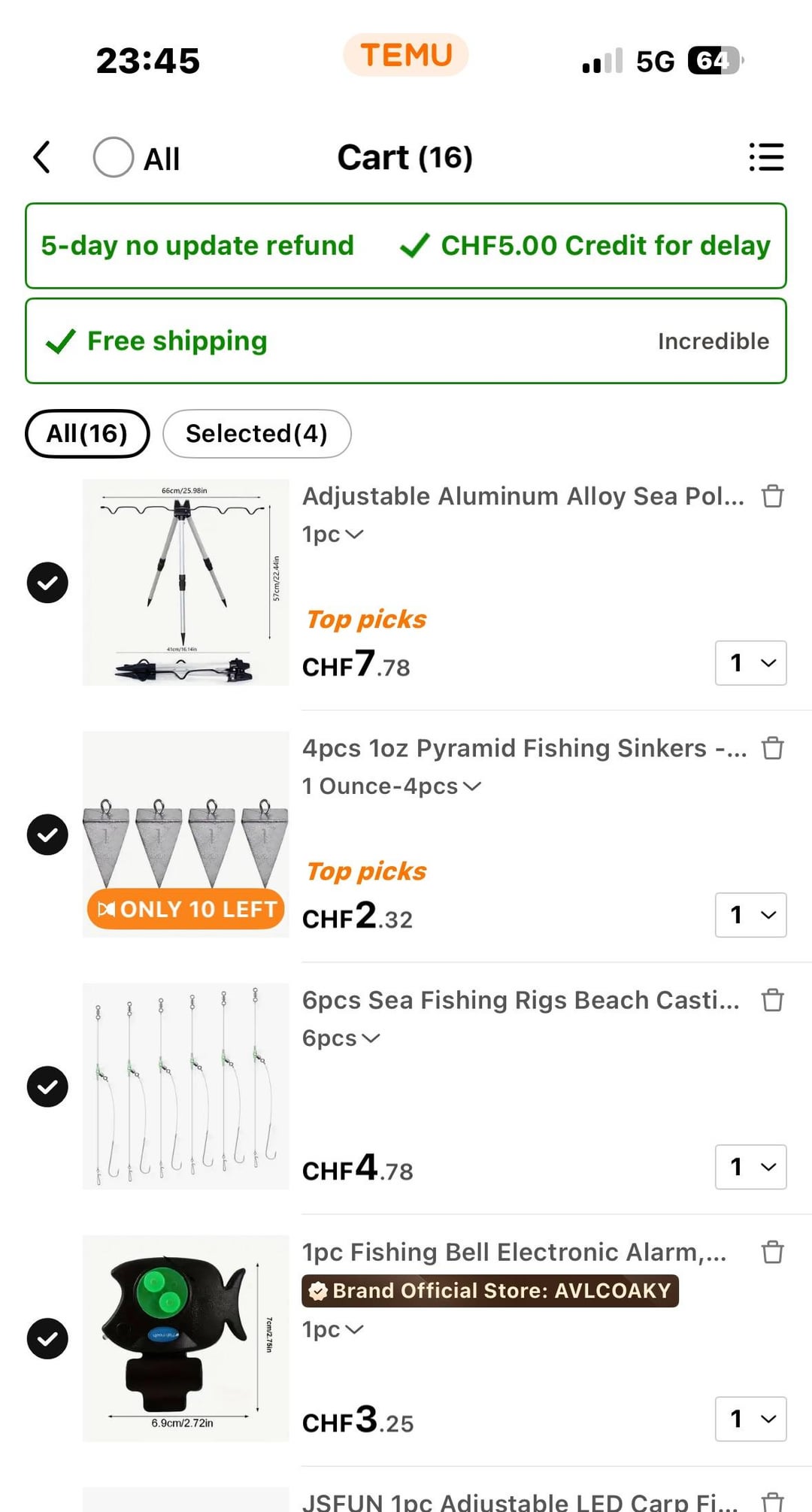812x1512 pixels.
Task: Open the list menu icon
Action: [766, 157]
